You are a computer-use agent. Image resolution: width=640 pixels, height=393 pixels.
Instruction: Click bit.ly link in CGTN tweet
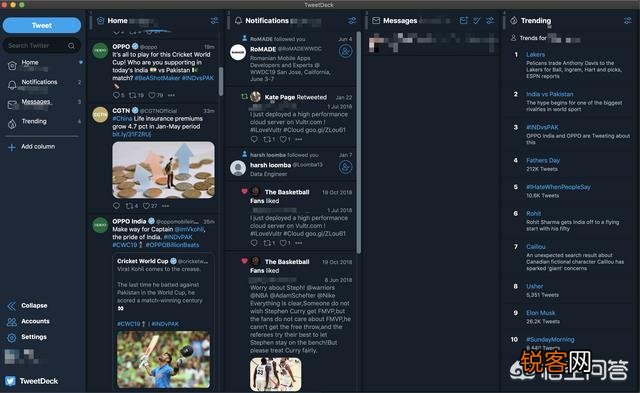[131, 134]
